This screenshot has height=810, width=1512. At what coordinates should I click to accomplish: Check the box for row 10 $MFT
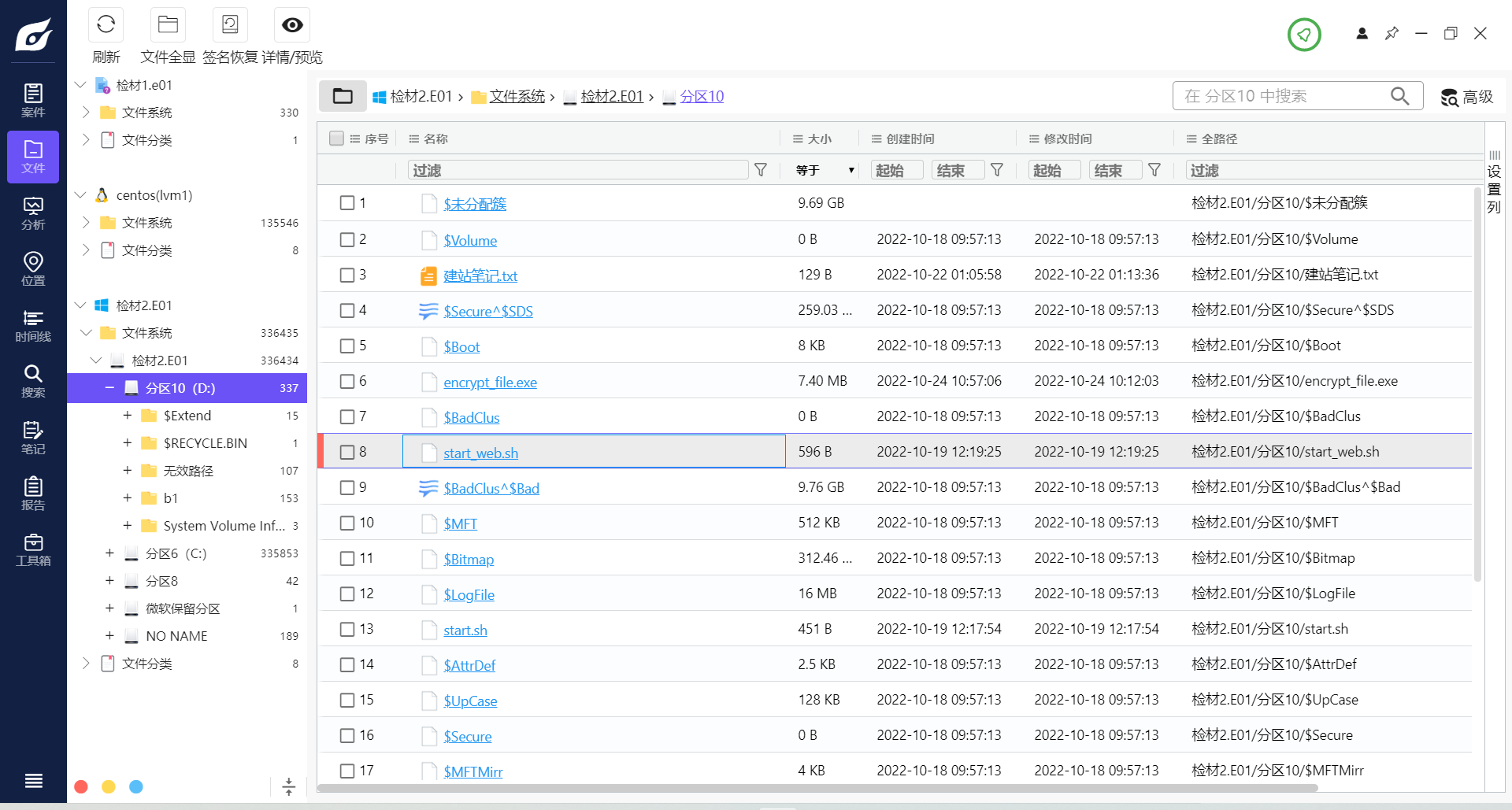pos(347,523)
